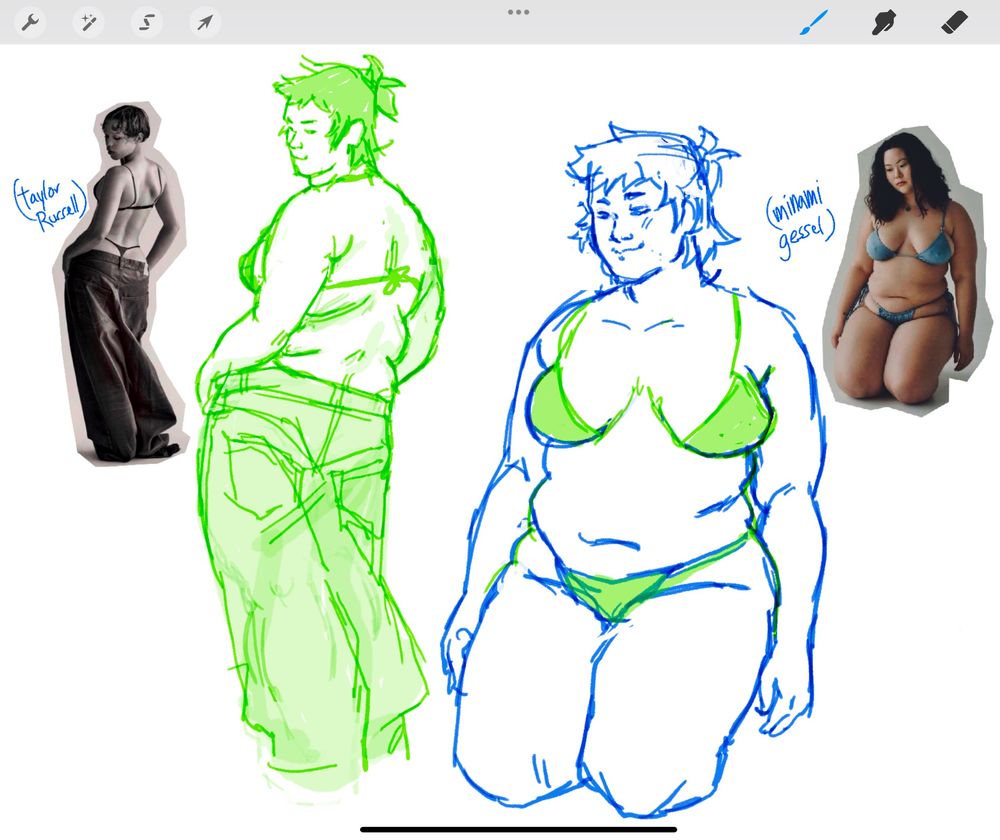The image size is (1000, 840).
Task: Tap the green standing sketch figure
Action: [x=320, y=400]
